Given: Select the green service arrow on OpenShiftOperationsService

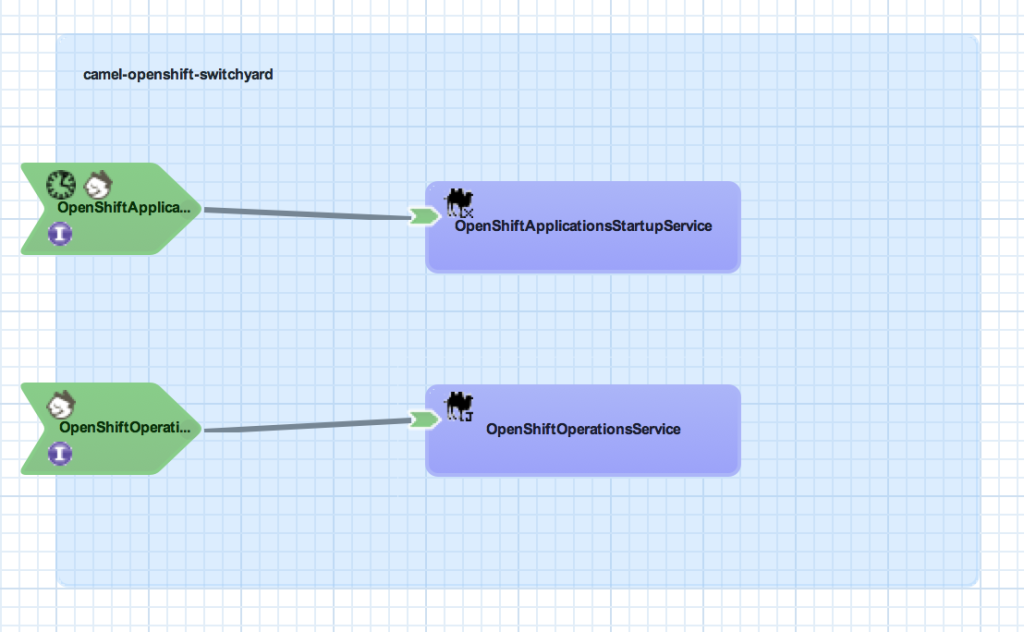Looking at the screenshot, I should [x=424, y=419].
